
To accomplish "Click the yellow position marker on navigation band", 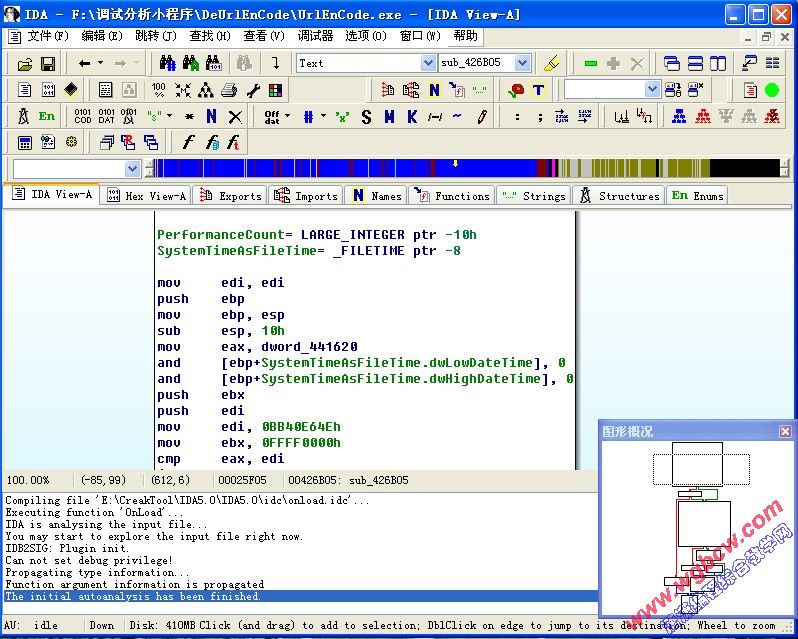I will pos(455,163).
